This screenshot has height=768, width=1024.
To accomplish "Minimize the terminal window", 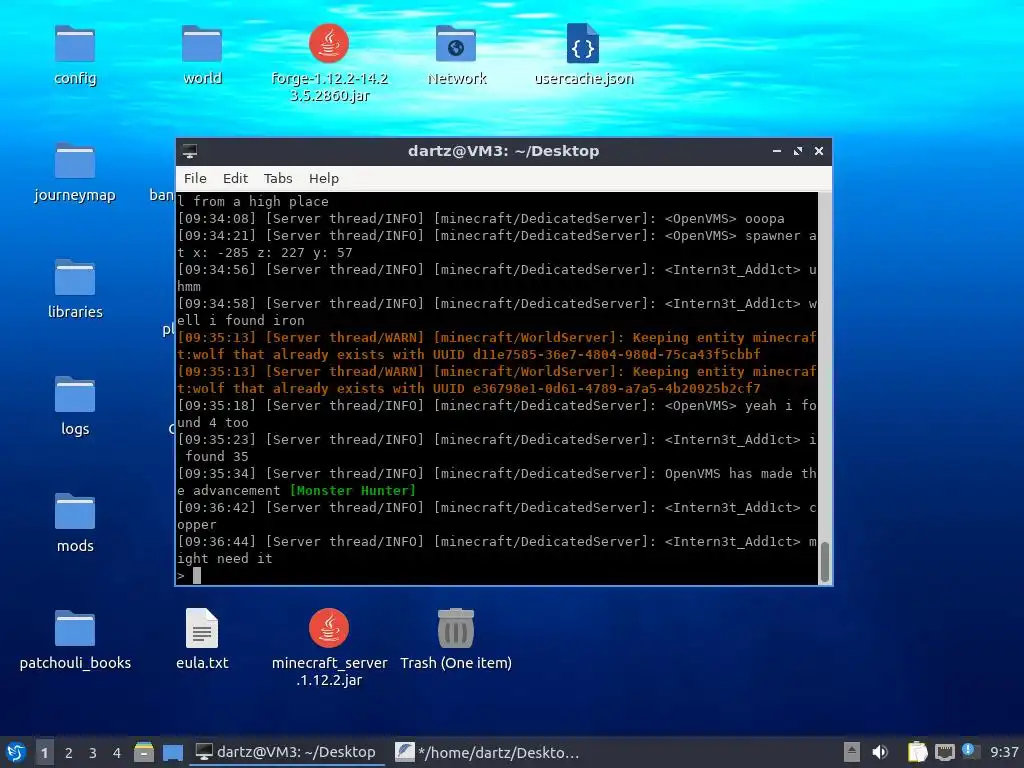I will click(x=776, y=151).
